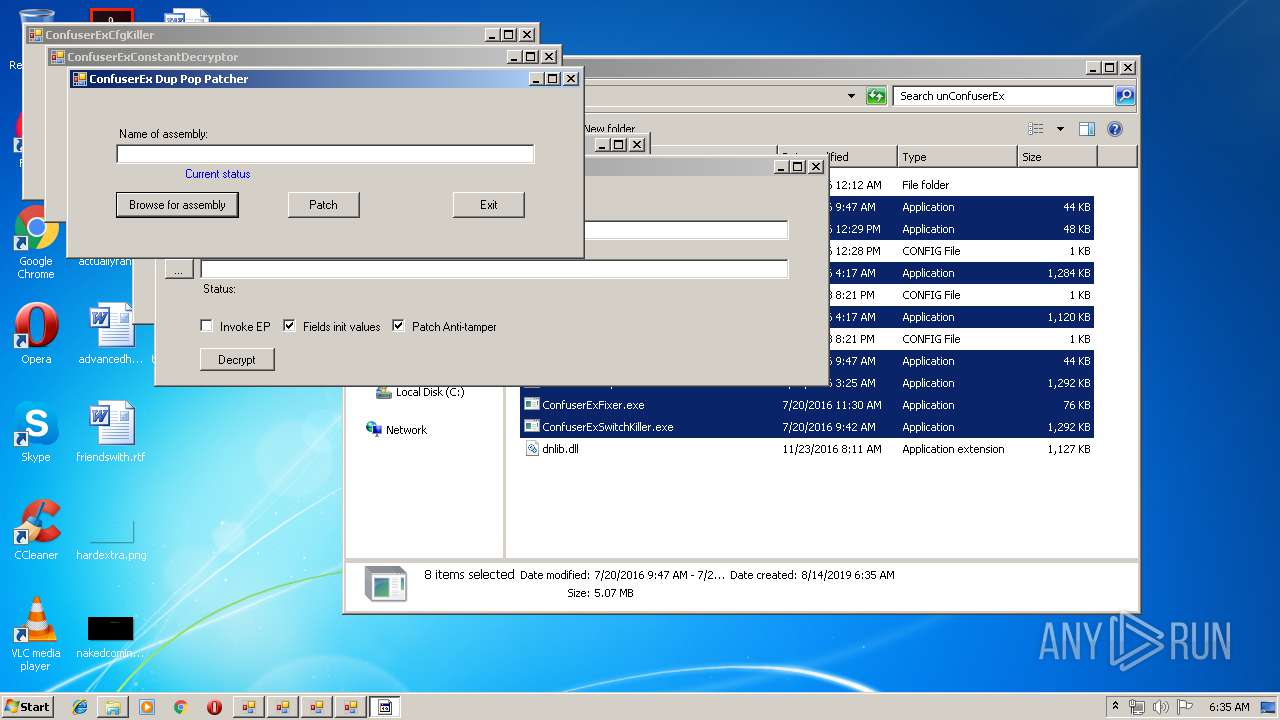Image resolution: width=1280 pixels, height=720 pixels.
Task: Click the Current status label
Action: pyautogui.click(x=217, y=174)
